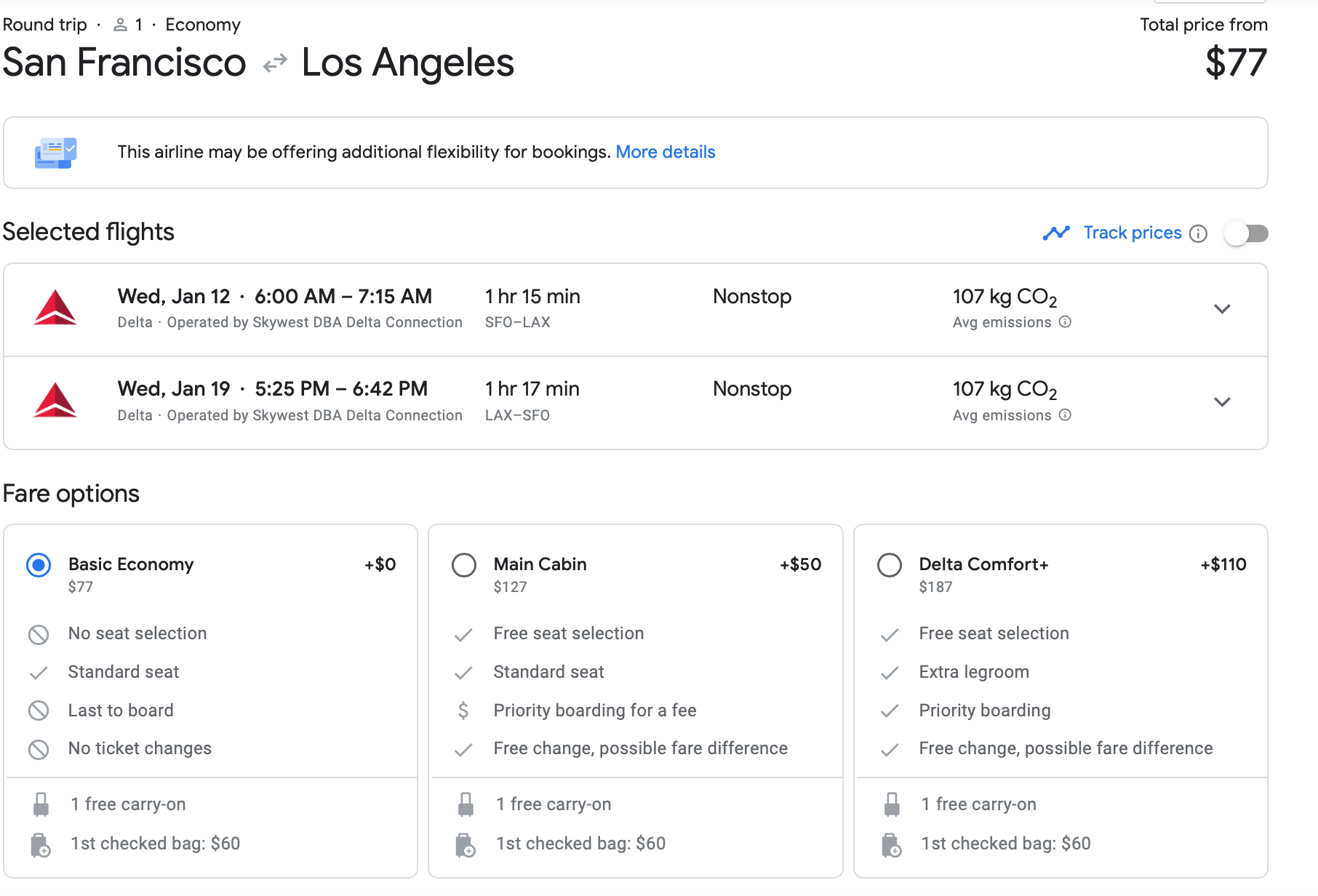Click the Last to board prohibited icon
The image size is (1318, 896).
click(39, 711)
